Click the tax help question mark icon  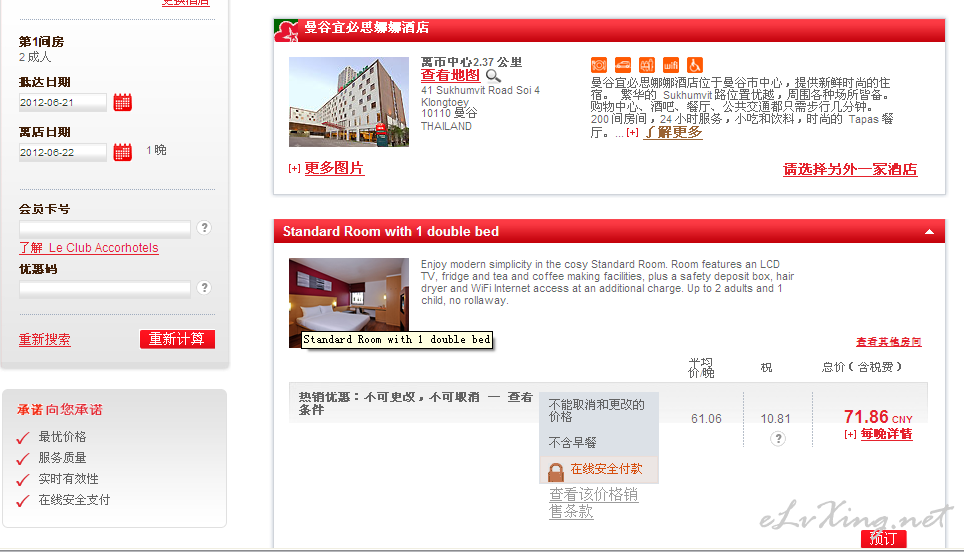(x=778, y=438)
